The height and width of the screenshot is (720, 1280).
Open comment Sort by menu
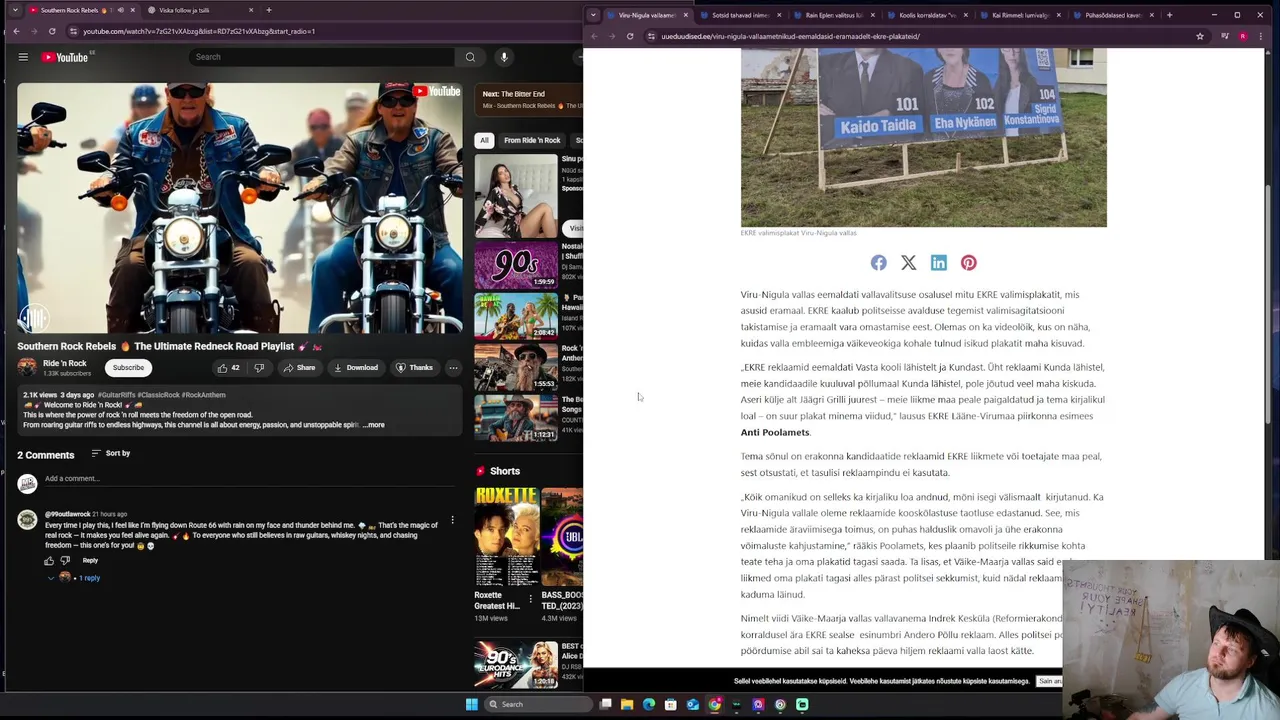(111, 453)
